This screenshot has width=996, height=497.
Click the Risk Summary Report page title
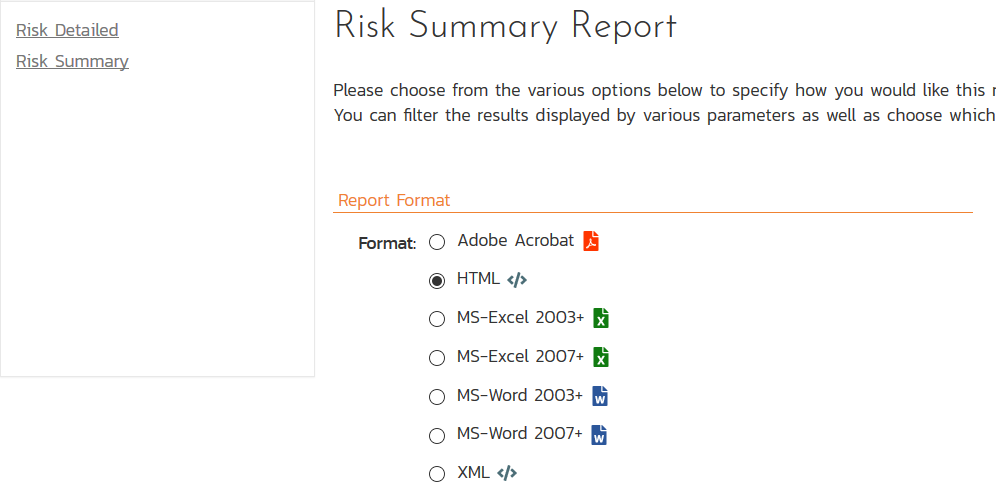(x=505, y=26)
